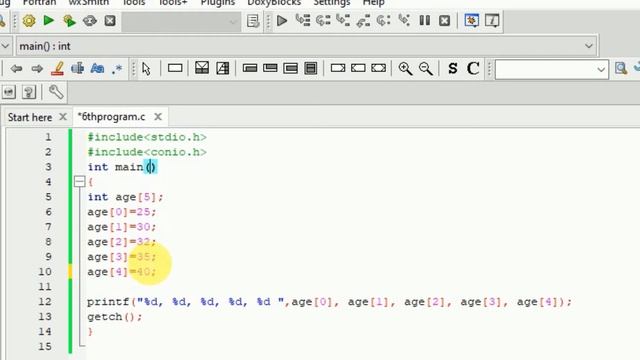Viewport: 640px width, 360px height.
Task: Click the black filled block icon
Action: coord(311,68)
